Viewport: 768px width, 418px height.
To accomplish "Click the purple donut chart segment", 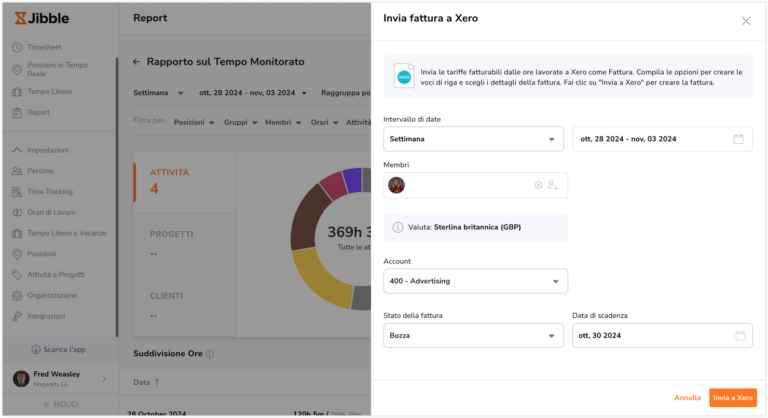I will 353,180.
